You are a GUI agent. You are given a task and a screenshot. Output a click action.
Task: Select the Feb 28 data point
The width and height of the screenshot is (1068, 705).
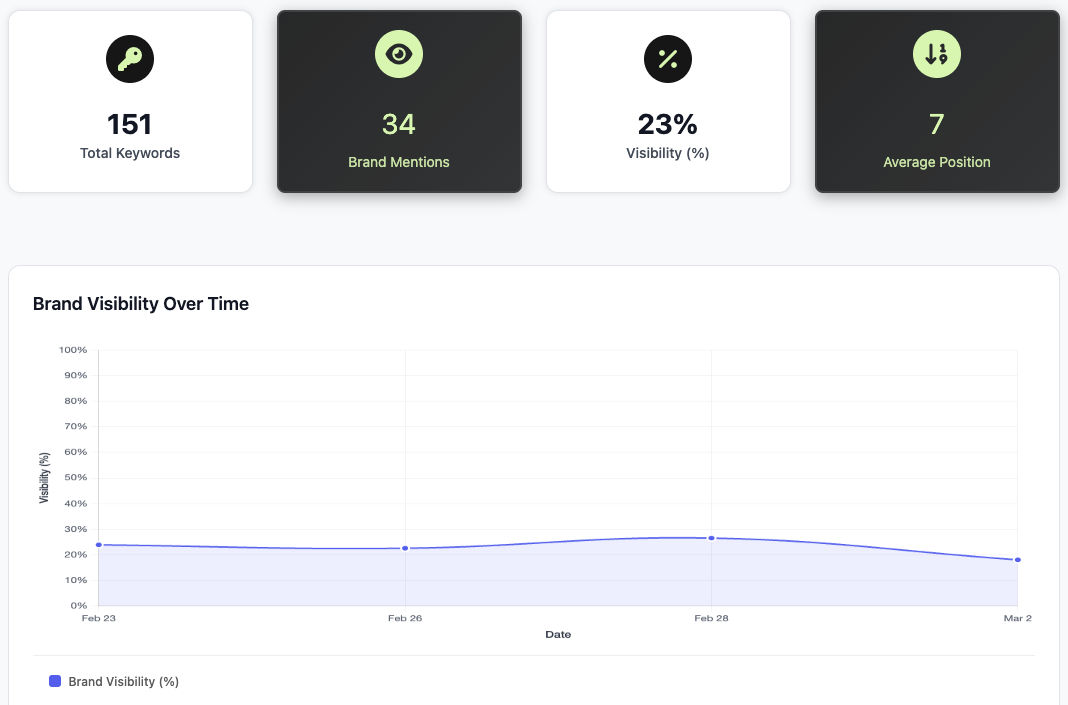[711, 538]
